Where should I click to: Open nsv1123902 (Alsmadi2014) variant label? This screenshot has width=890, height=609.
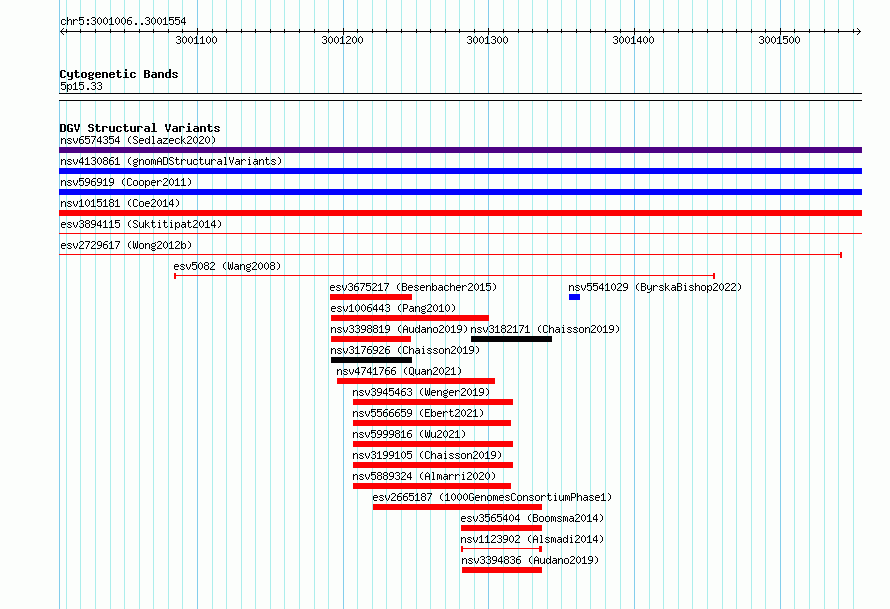(x=532, y=539)
